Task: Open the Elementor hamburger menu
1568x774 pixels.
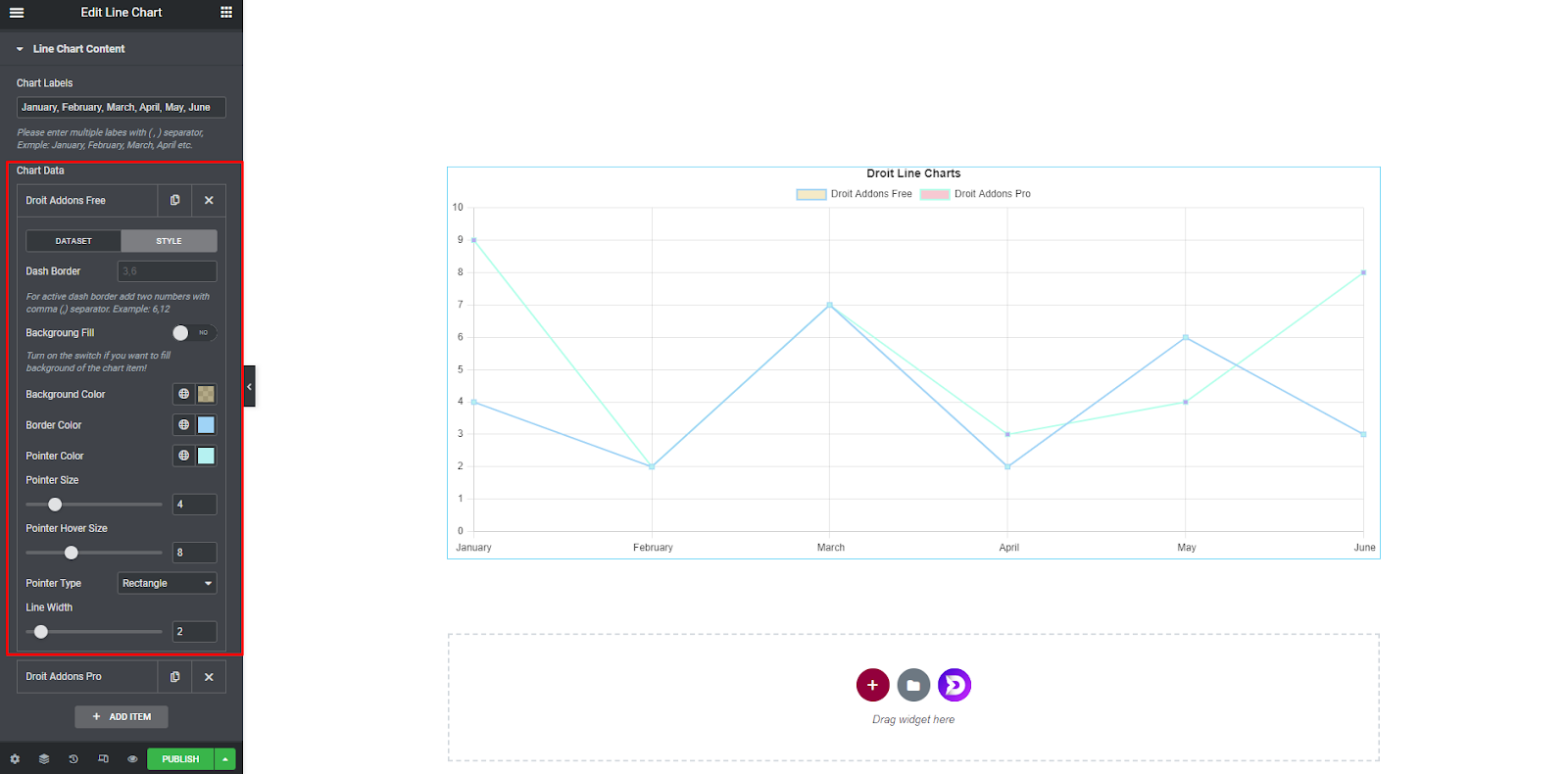Action: (x=17, y=13)
